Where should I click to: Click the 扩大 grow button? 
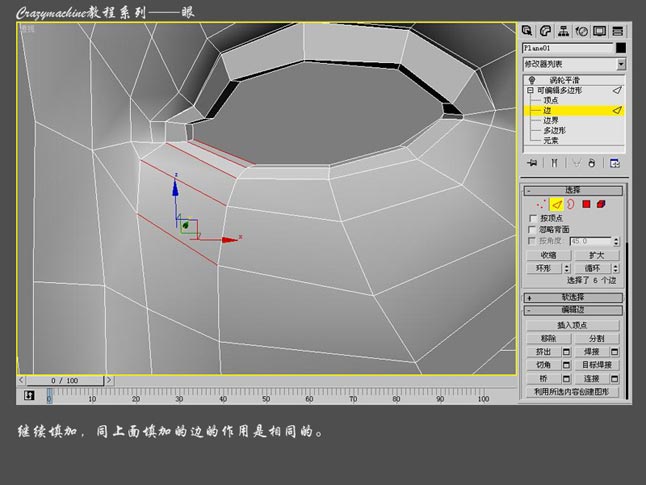click(597, 255)
